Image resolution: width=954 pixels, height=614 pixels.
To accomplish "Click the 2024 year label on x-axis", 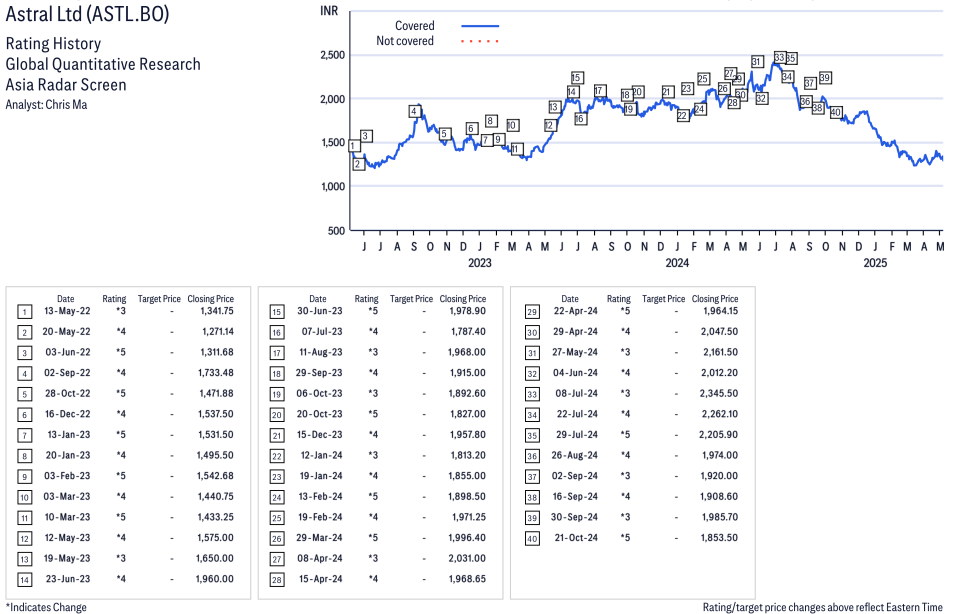I will [677, 263].
